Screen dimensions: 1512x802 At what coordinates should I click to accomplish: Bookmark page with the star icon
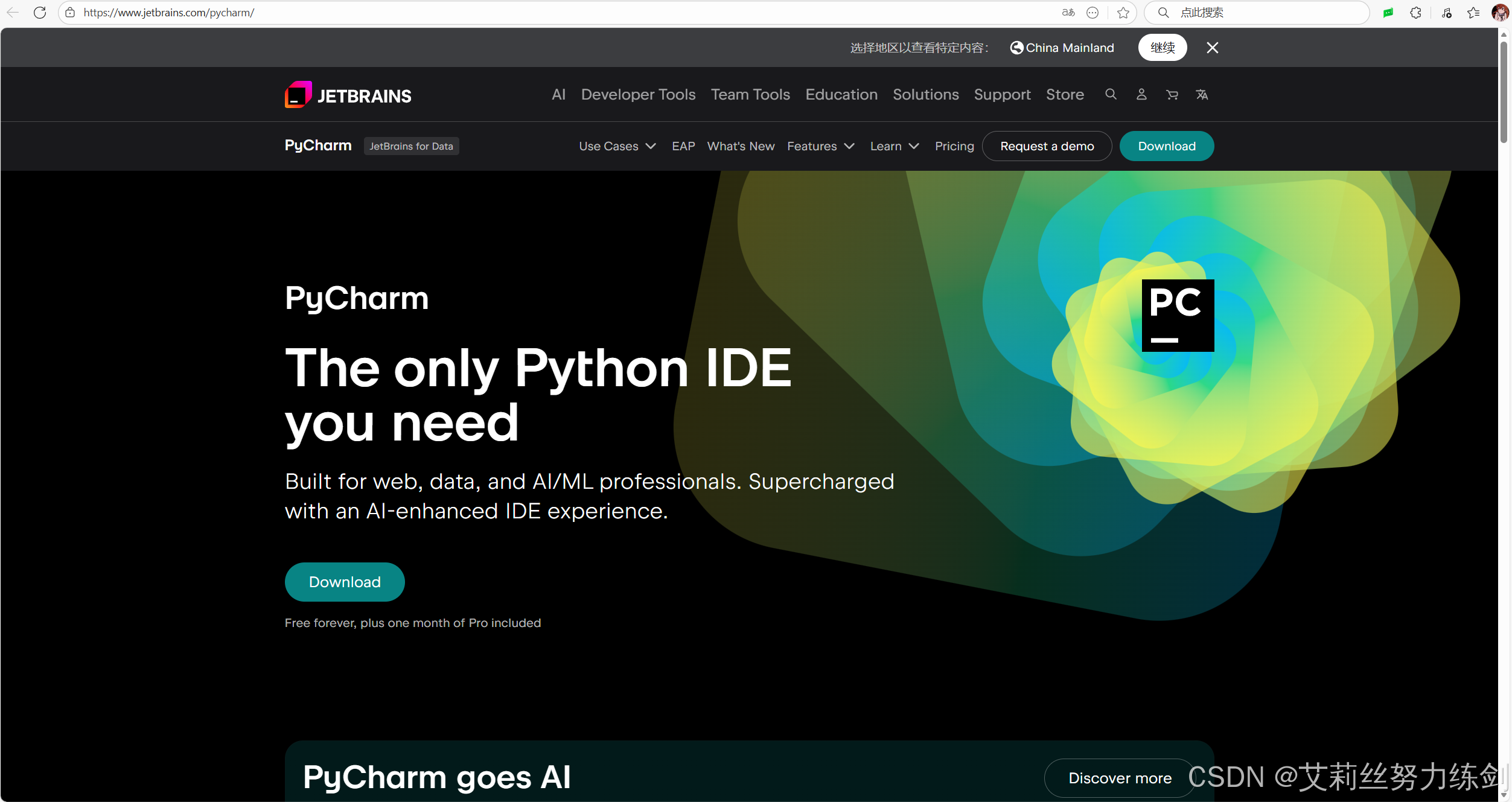[x=1123, y=13]
